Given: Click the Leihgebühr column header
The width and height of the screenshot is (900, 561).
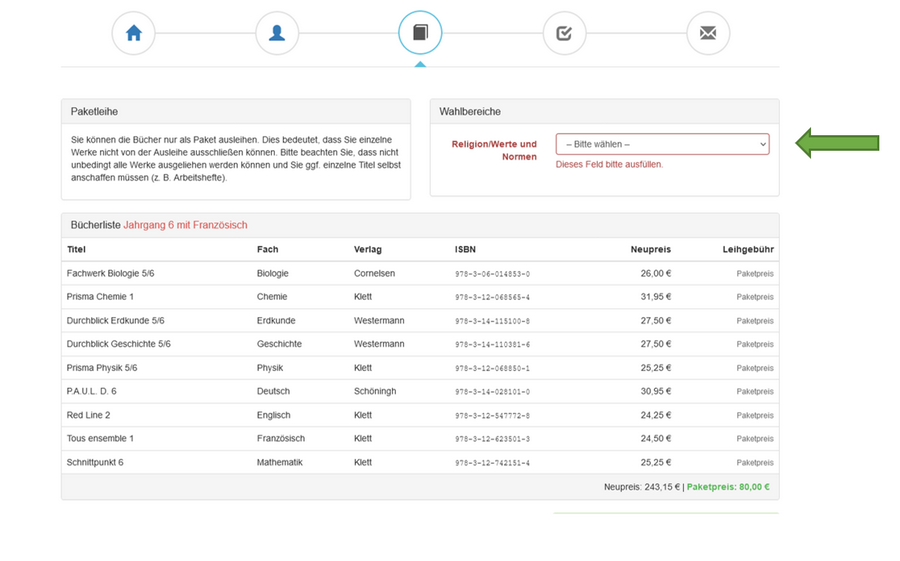Looking at the screenshot, I should [x=748, y=249].
